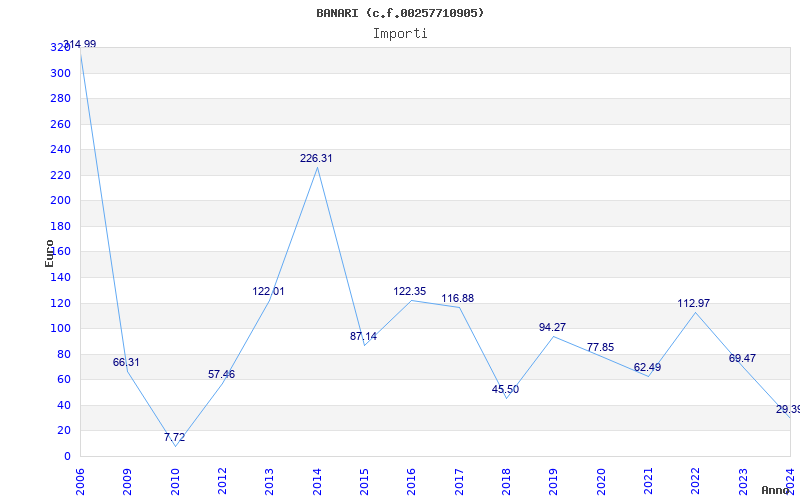Select the 60 y-axis tick label
800x500 pixels.
tap(64, 380)
